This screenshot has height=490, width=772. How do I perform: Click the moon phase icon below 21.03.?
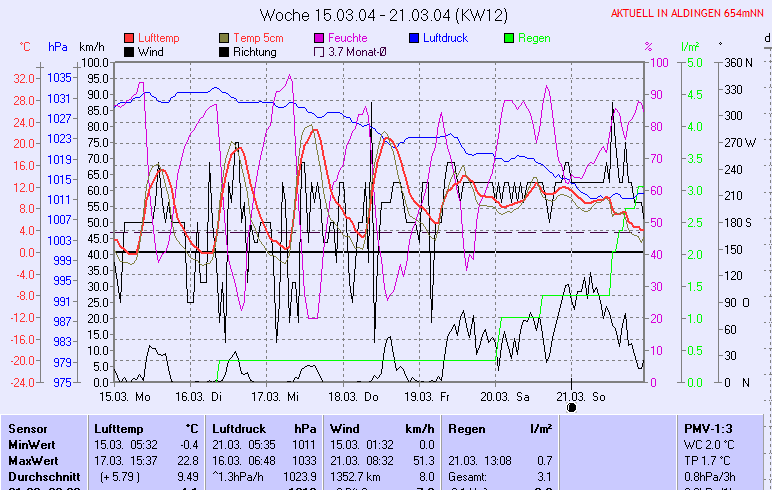coord(572,407)
